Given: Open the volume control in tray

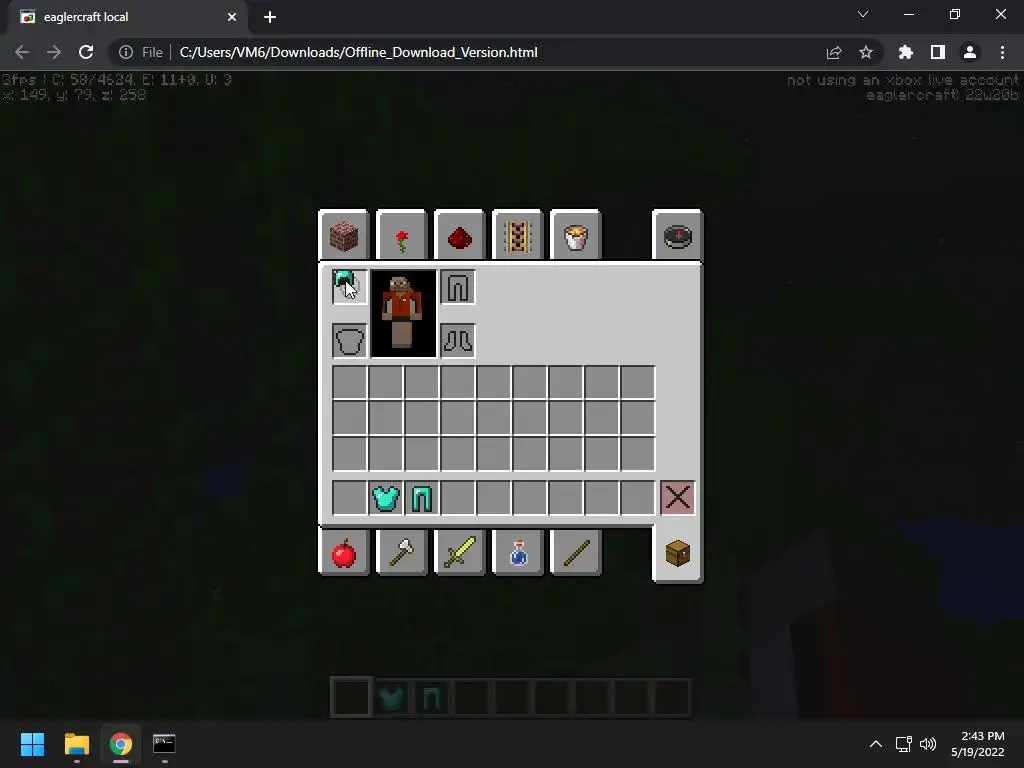Looking at the screenshot, I should pos(927,744).
